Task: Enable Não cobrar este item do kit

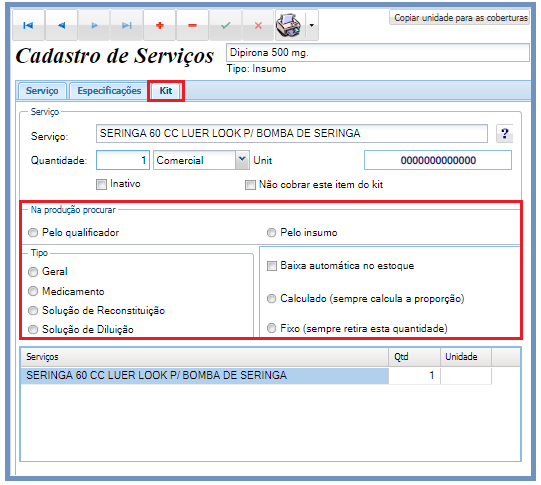Action: (x=250, y=185)
